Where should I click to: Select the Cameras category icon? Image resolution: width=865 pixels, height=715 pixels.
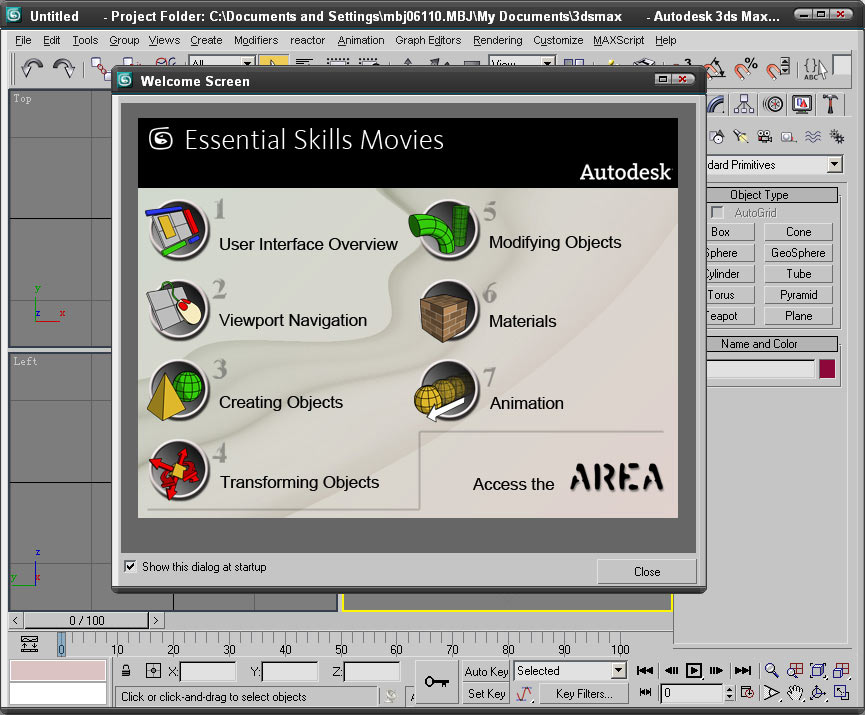coord(765,136)
